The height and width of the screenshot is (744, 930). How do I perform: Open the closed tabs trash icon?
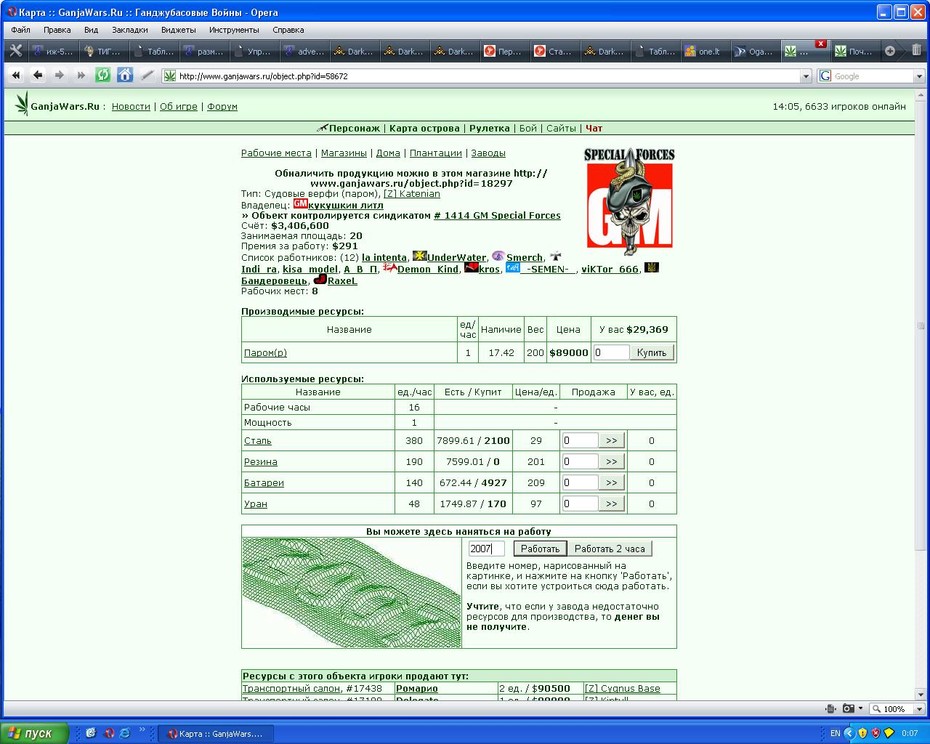[916, 51]
